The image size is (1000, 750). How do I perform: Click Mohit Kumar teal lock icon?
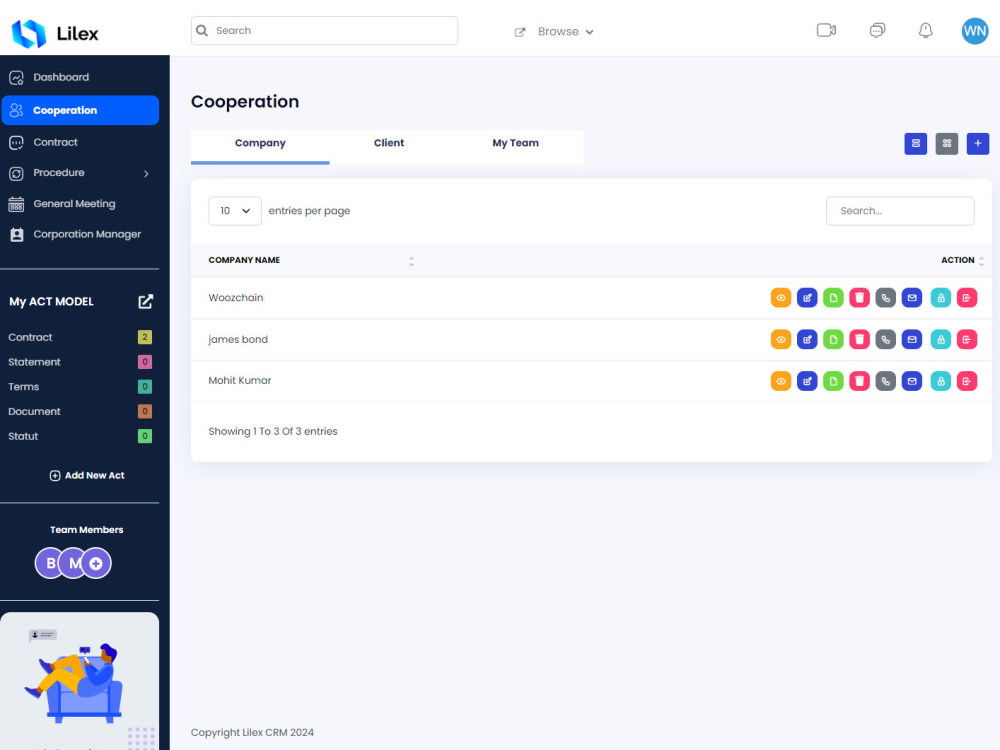pos(941,381)
